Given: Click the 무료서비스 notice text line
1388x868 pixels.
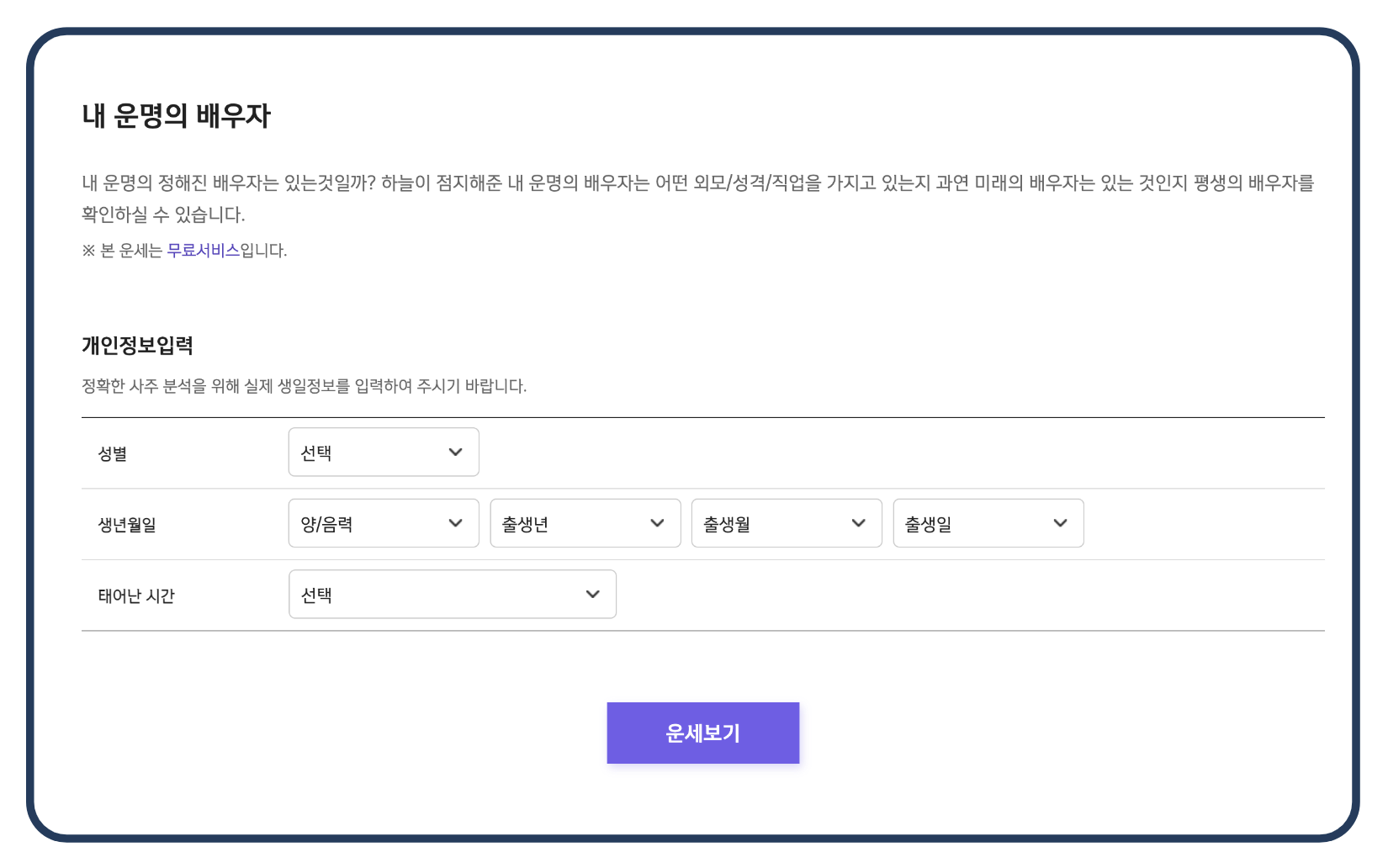Looking at the screenshot, I should 183,250.
